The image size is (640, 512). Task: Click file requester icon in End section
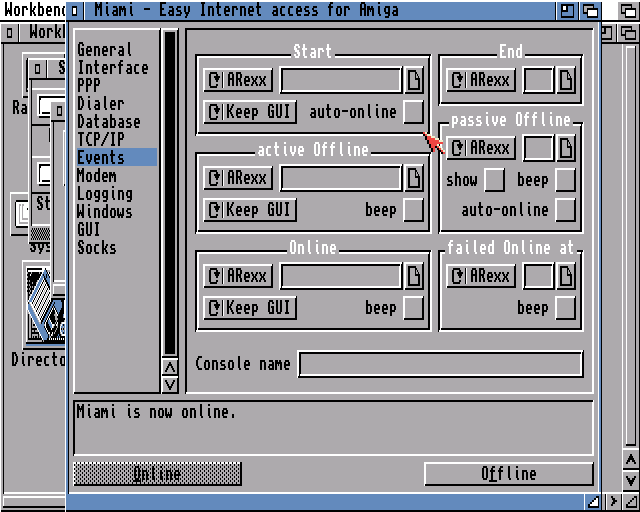click(566, 80)
